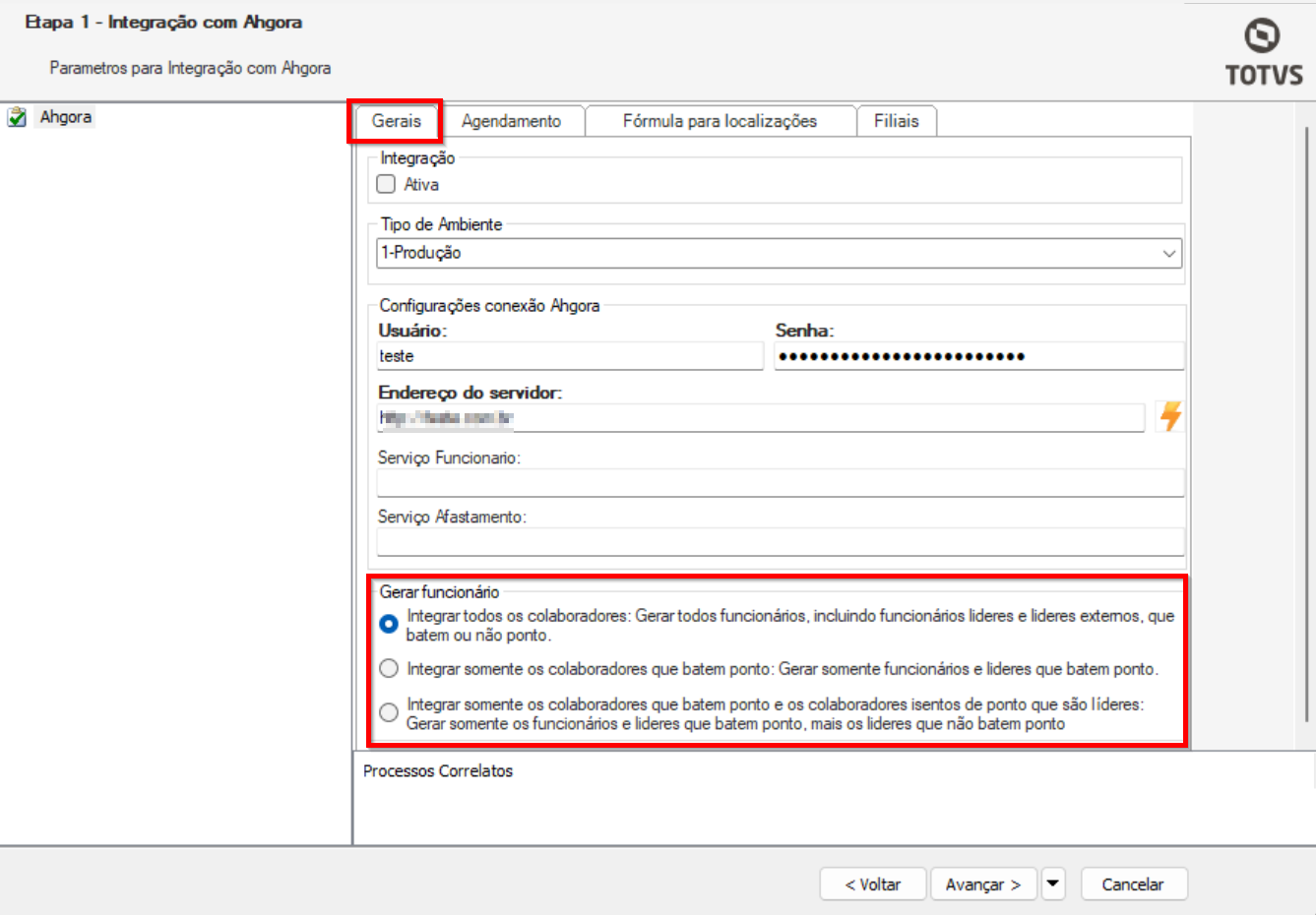Viewport: 1316px width, 915px height.
Task: Switch to the Gerais tab
Action: coord(397,121)
